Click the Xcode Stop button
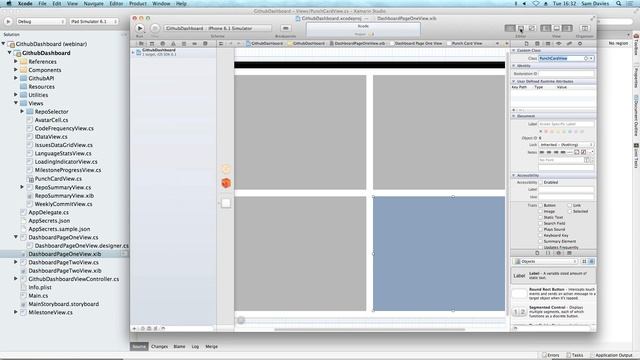640x360 pixels. pos(155,28)
